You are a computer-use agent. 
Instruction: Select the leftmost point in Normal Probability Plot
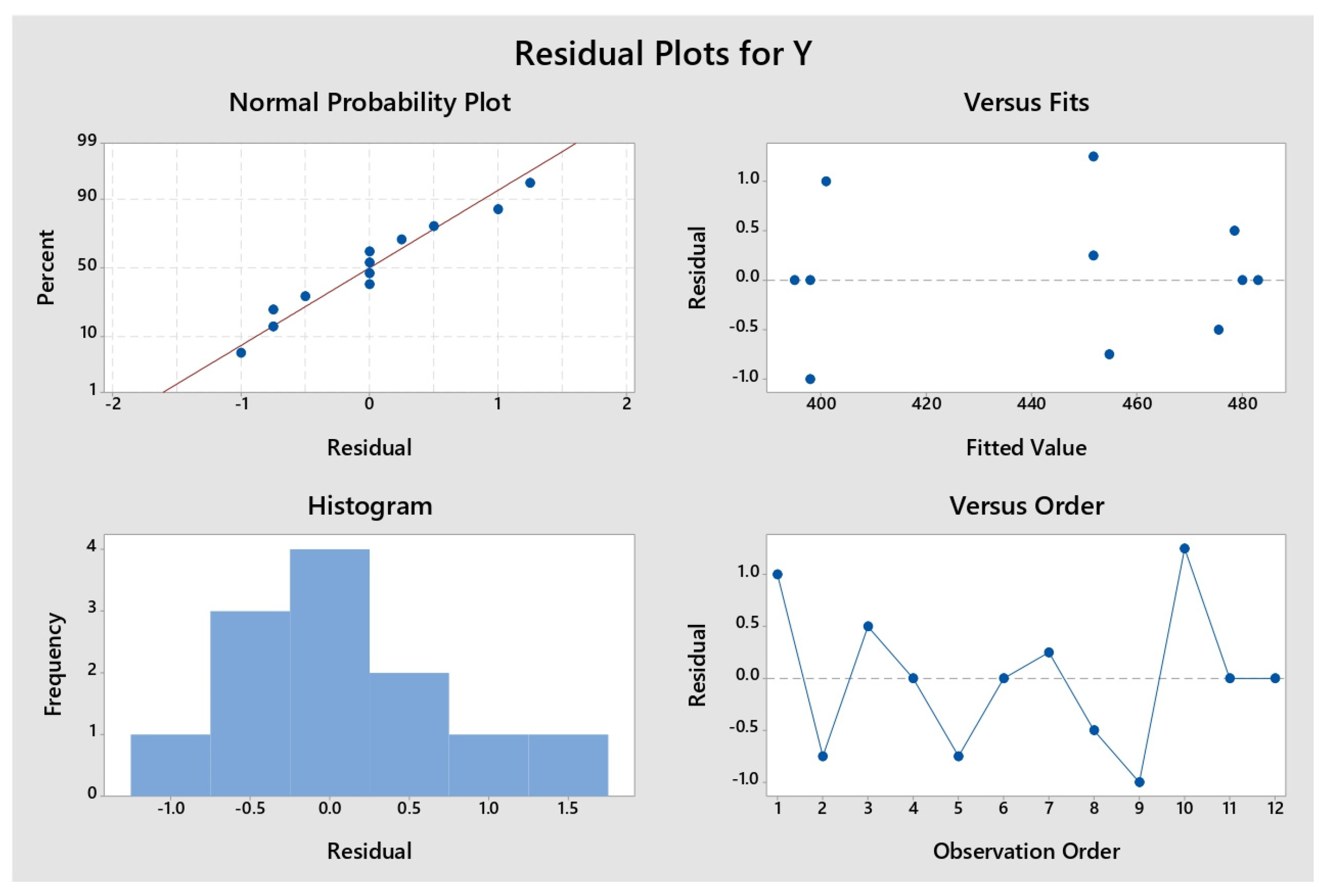241,353
